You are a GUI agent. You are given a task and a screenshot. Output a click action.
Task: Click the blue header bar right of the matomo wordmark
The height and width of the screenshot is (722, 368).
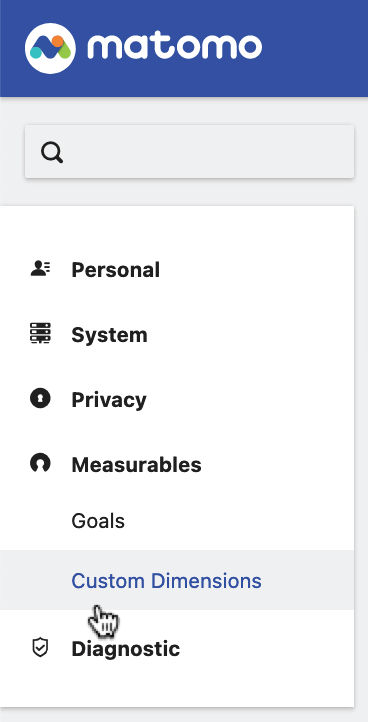point(315,48)
